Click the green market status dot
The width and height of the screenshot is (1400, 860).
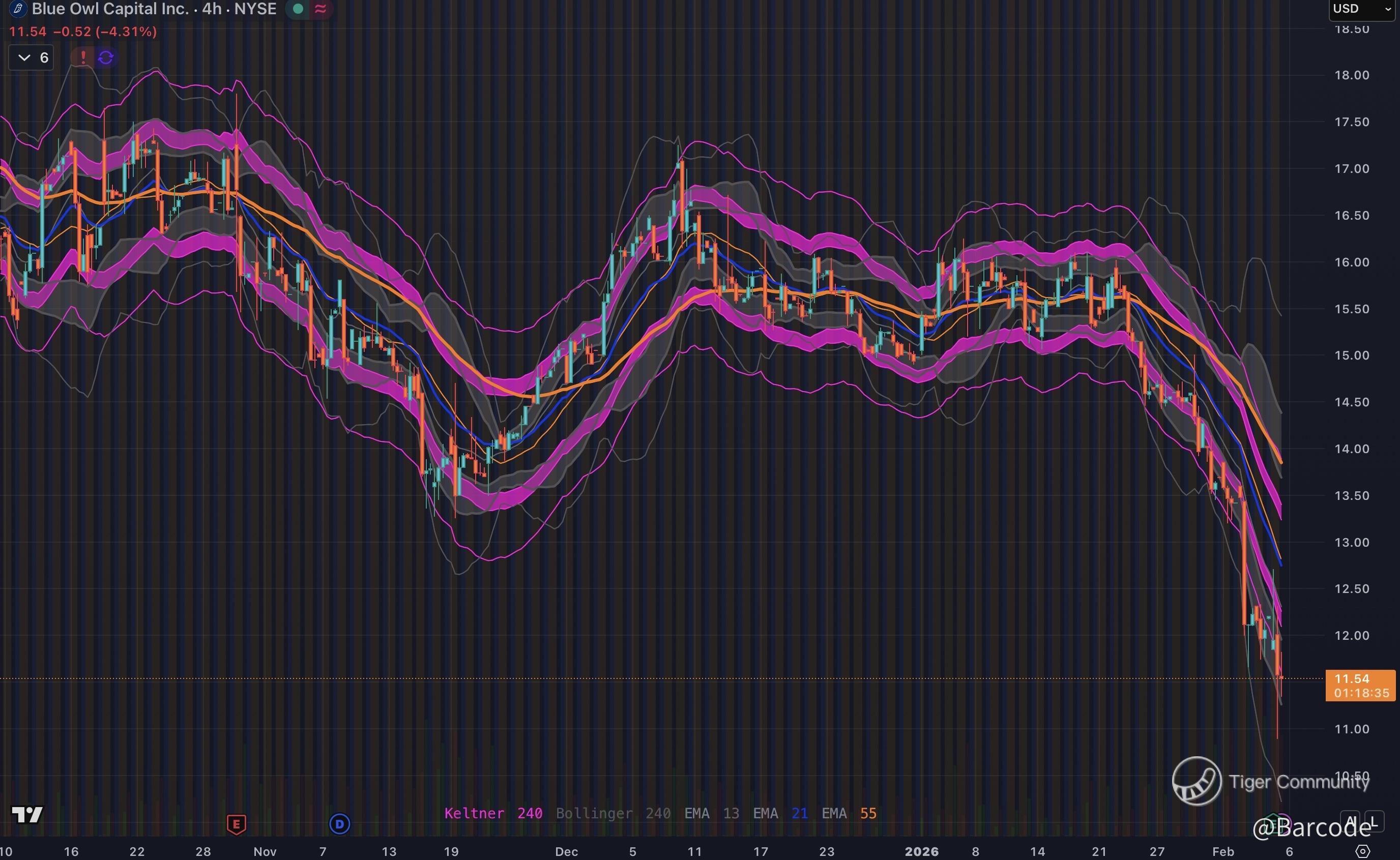coord(298,9)
